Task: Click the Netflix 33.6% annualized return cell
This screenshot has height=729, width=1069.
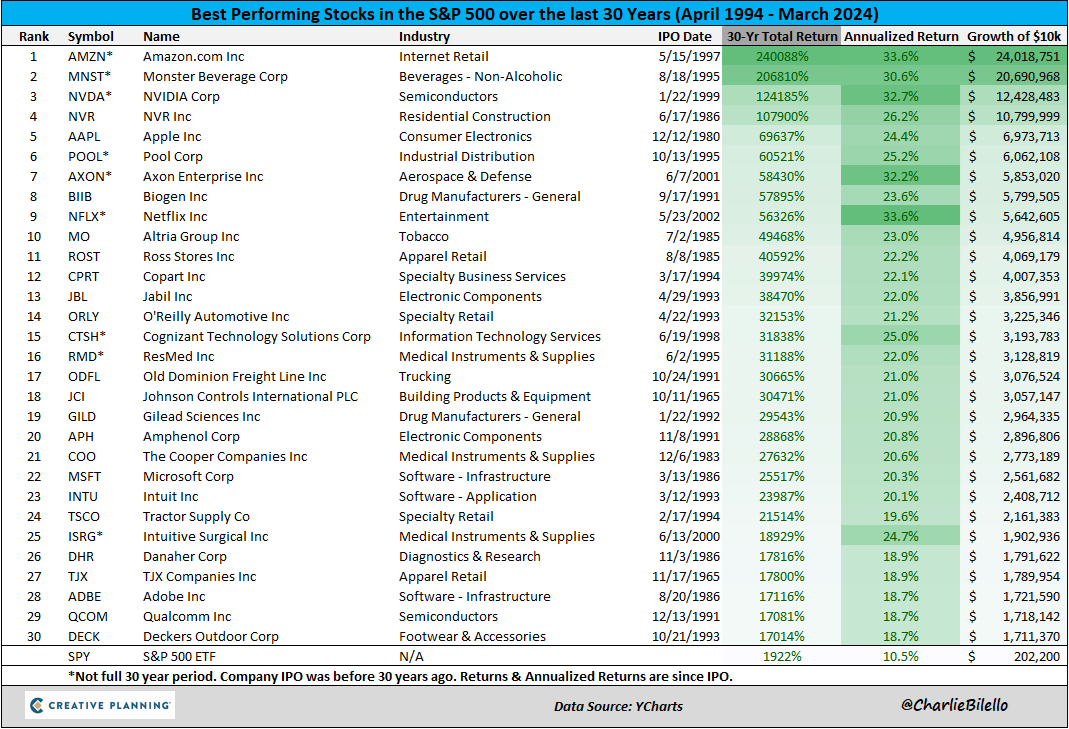Action: click(x=901, y=216)
